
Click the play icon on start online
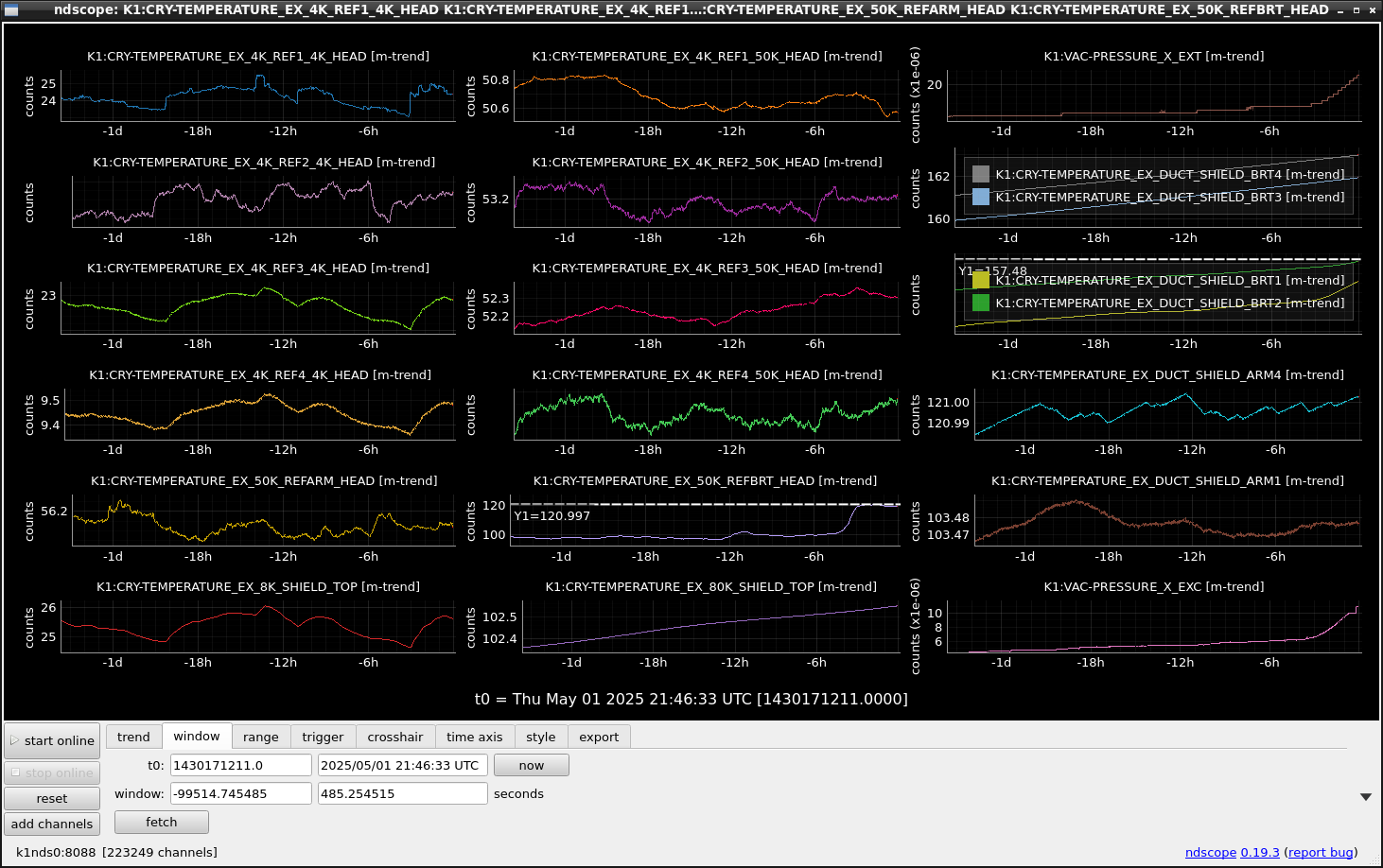point(15,740)
